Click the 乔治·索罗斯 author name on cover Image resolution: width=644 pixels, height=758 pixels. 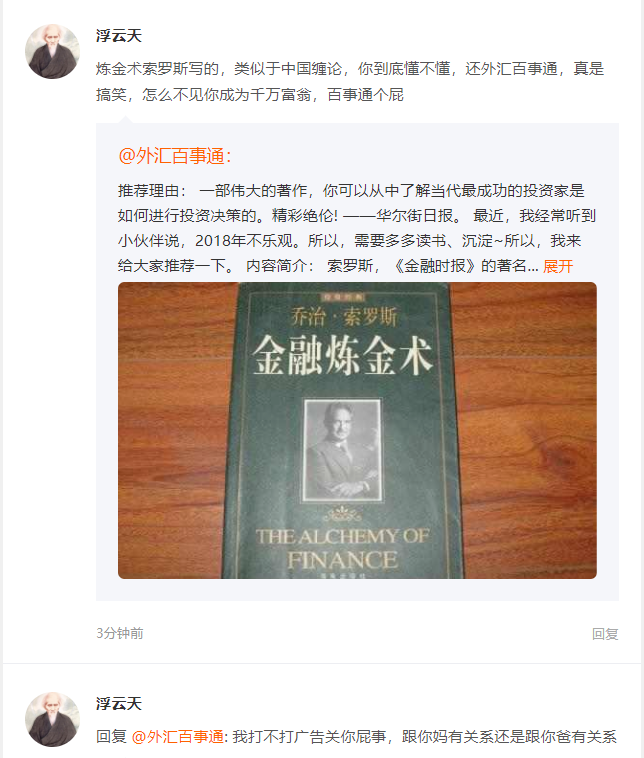coord(343,317)
